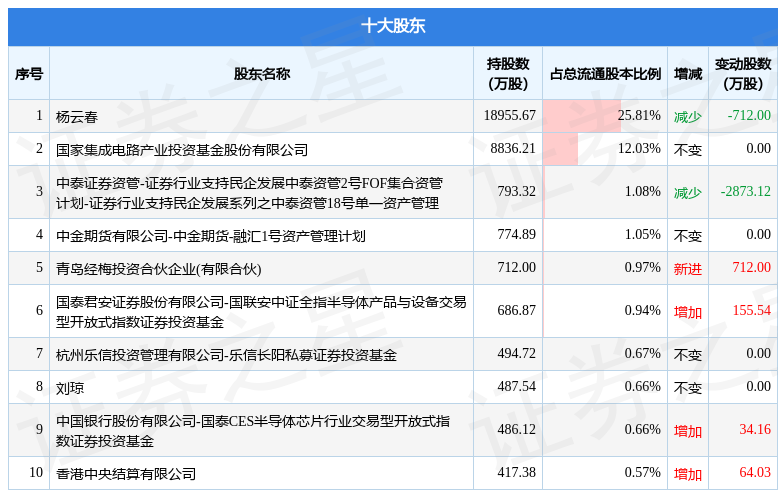Click the 序号 column header
778x498 pixels.
[29, 74]
